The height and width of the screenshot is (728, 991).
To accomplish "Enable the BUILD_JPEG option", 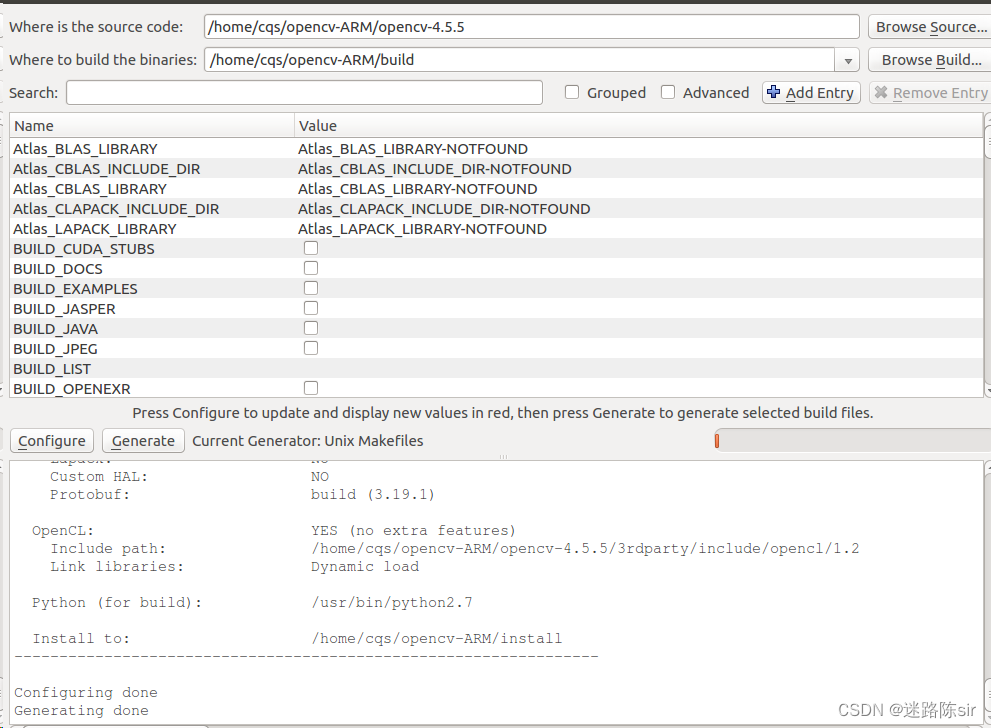I will click(x=310, y=347).
